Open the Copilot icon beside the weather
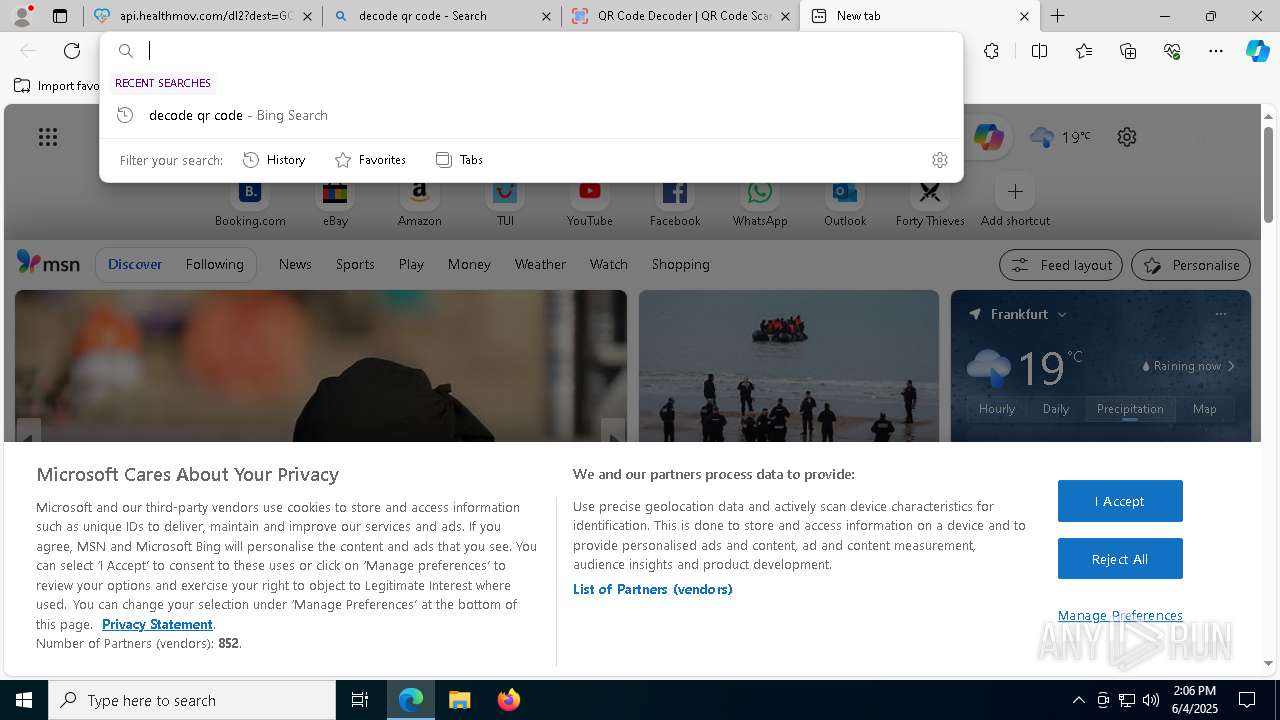 [x=988, y=137]
